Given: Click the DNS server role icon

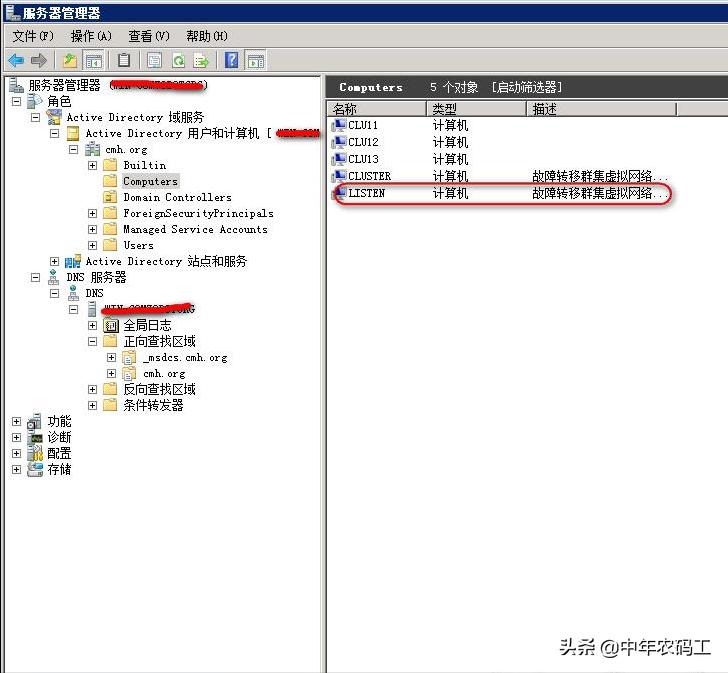Looking at the screenshot, I should (53, 277).
